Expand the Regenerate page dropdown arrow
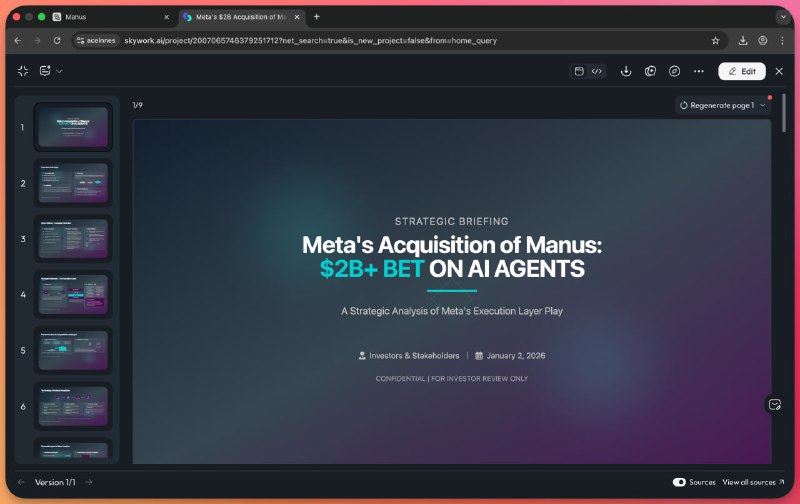Screen dimensions: 800x504 [x=763, y=105]
